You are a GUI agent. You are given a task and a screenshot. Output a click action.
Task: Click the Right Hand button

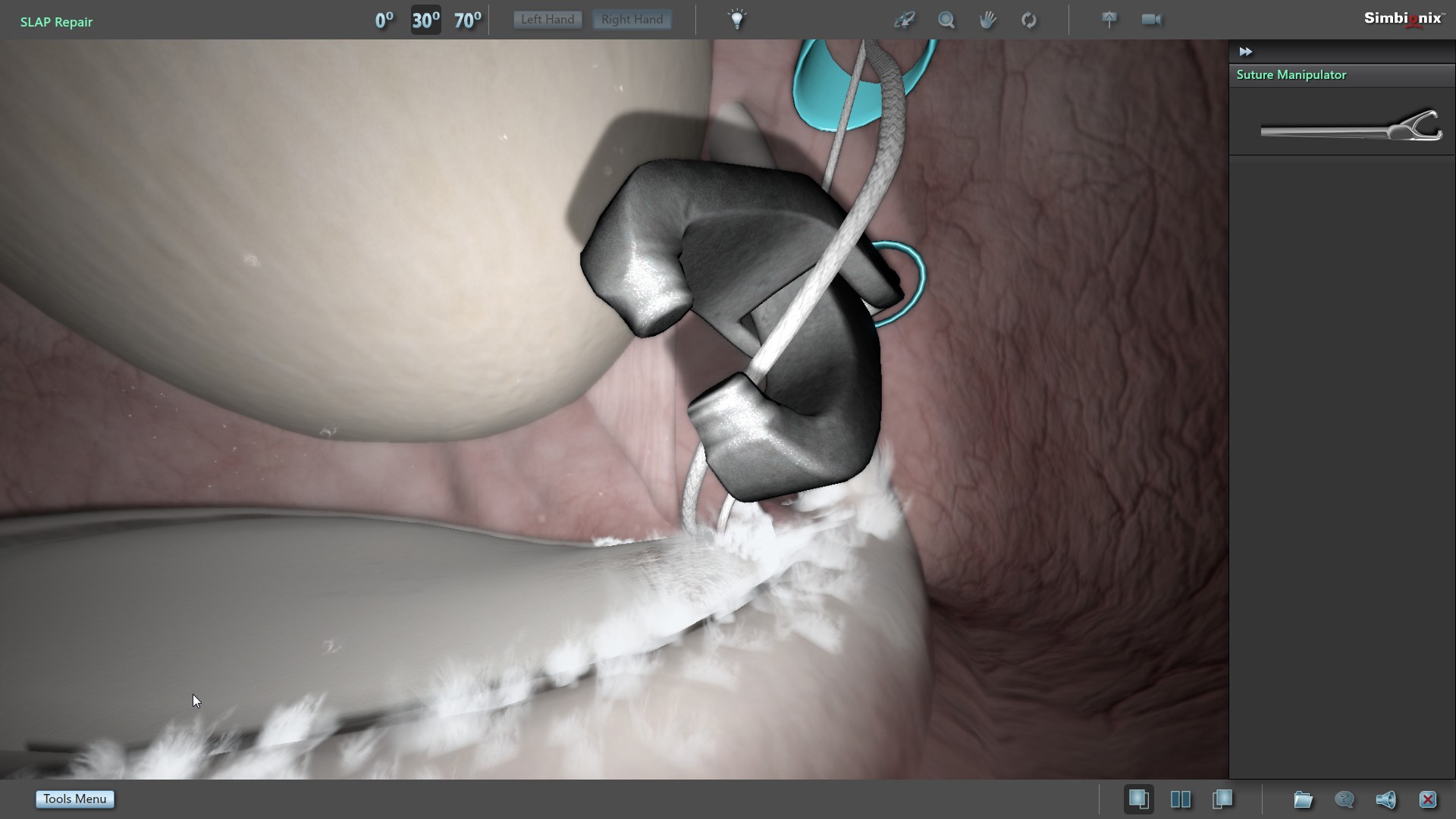632,20
